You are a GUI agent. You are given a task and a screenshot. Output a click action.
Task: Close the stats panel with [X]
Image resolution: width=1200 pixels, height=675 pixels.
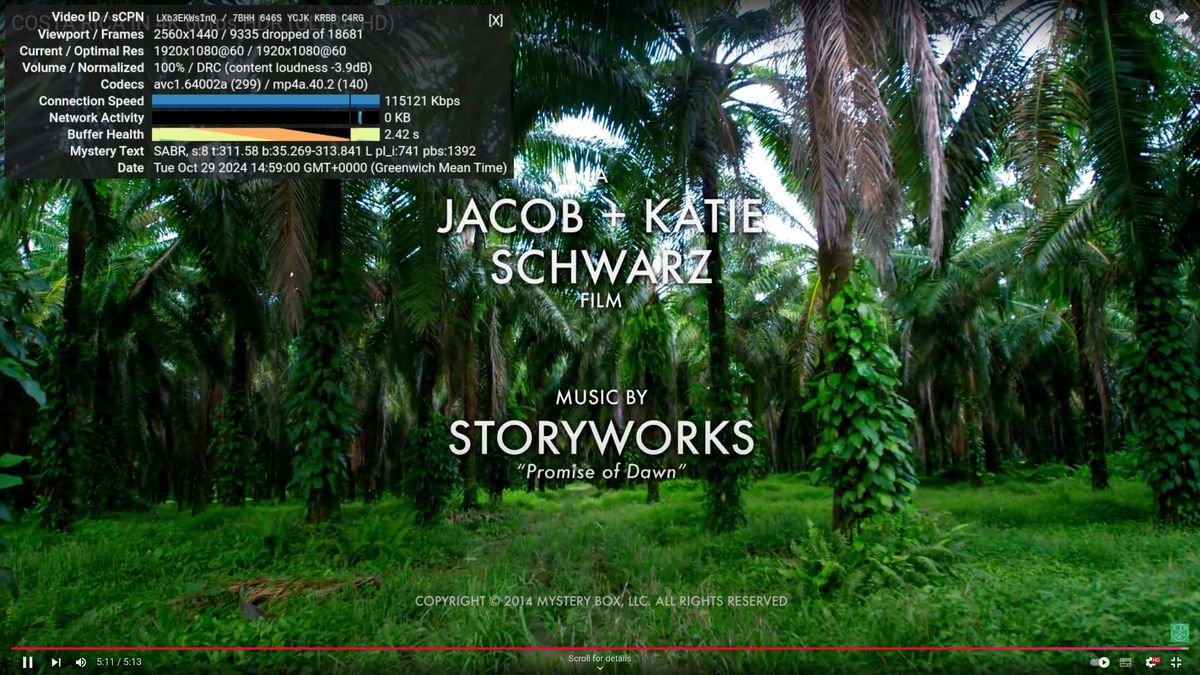pos(496,20)
